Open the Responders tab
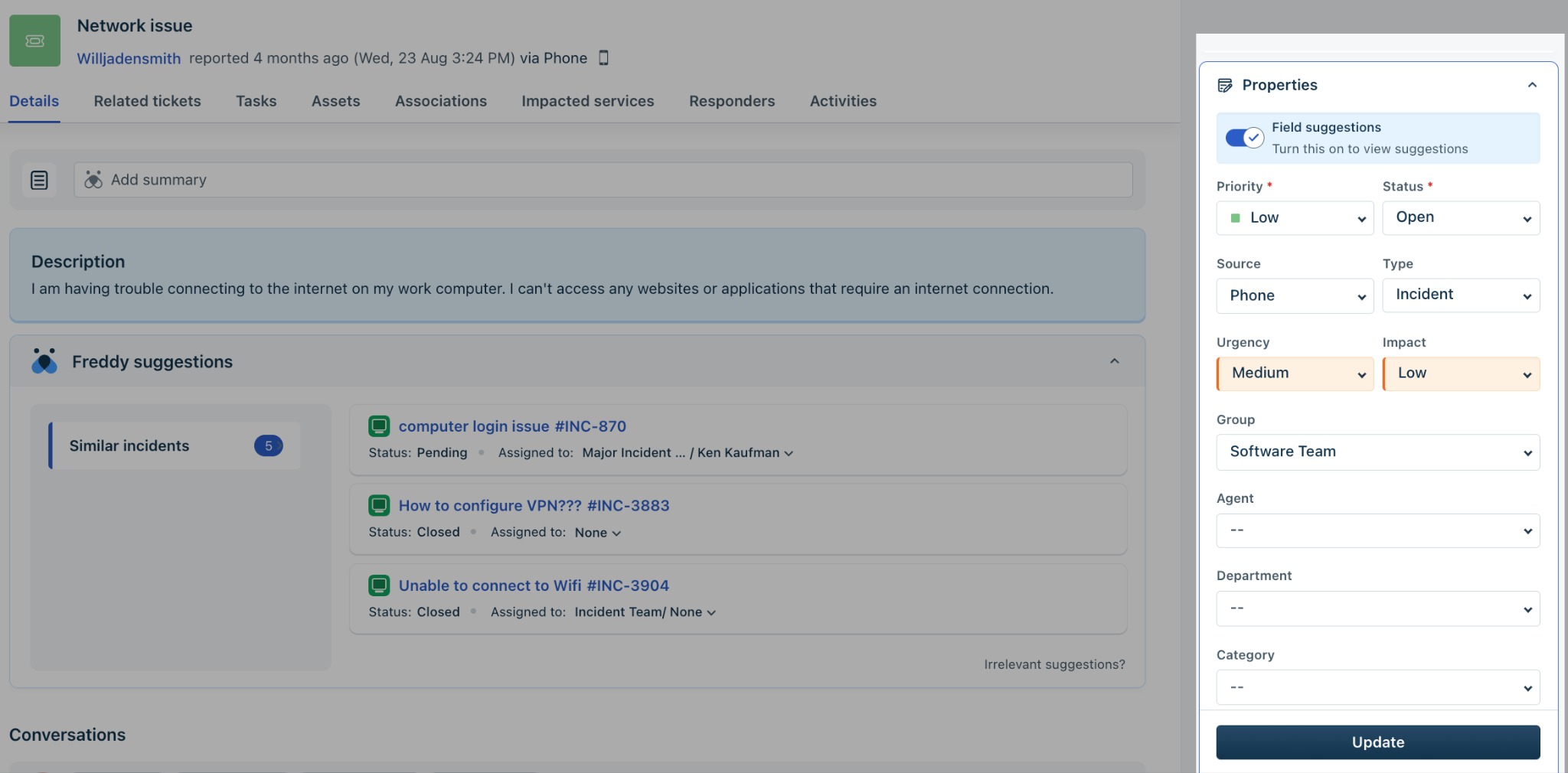 [731, 101]
